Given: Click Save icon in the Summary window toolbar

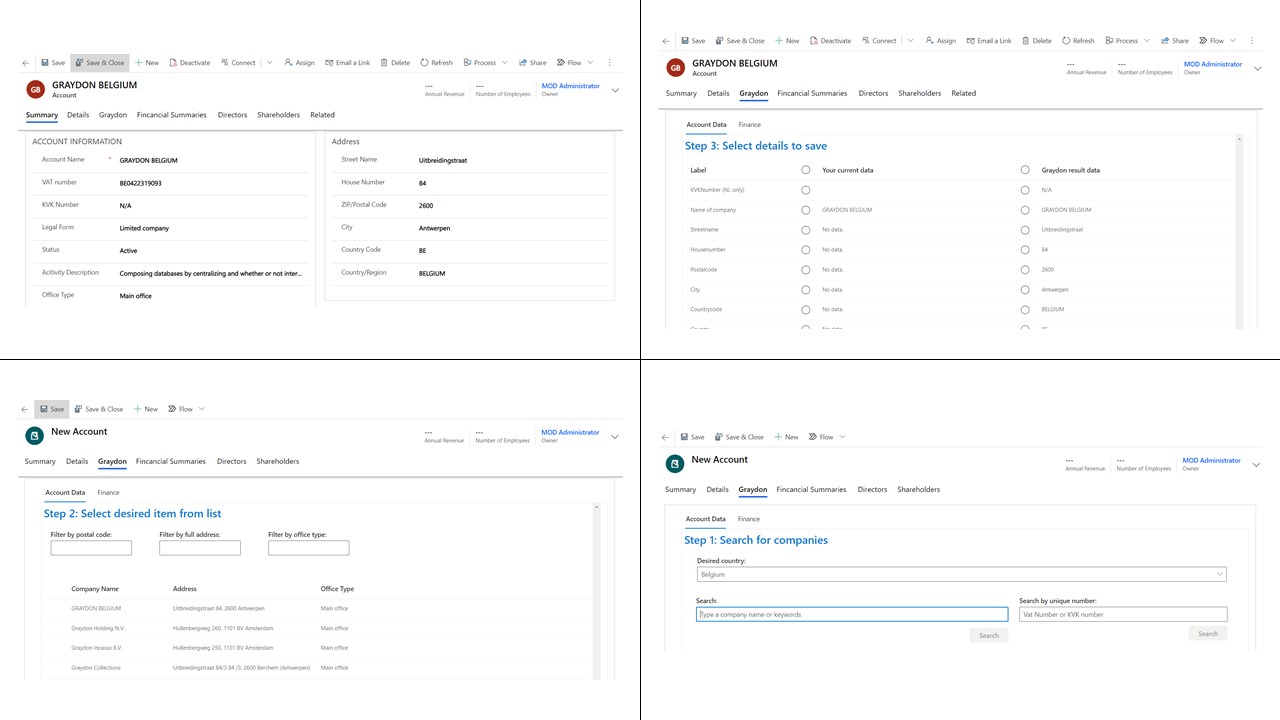Looking at the screenshot, I should tap(45, 63).
